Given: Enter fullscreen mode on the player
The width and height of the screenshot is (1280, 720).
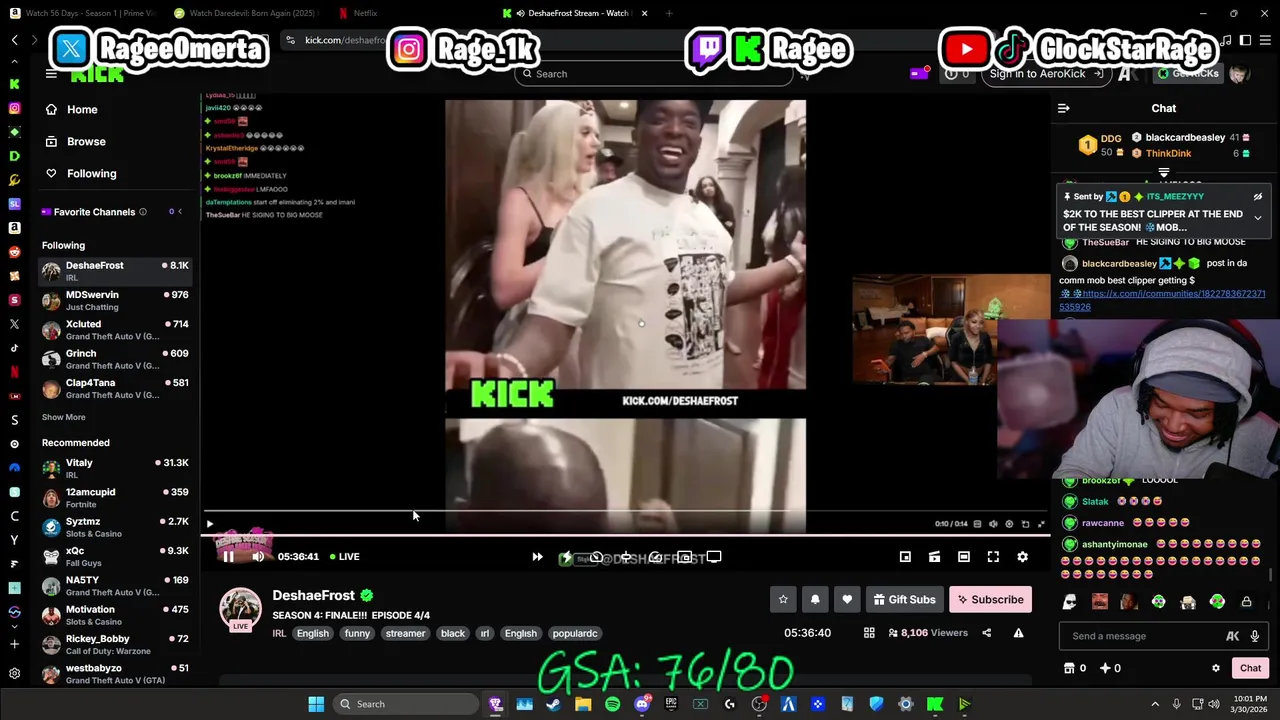Looking at the screenshot, I should pyautogui.click(x=993, y=557).
